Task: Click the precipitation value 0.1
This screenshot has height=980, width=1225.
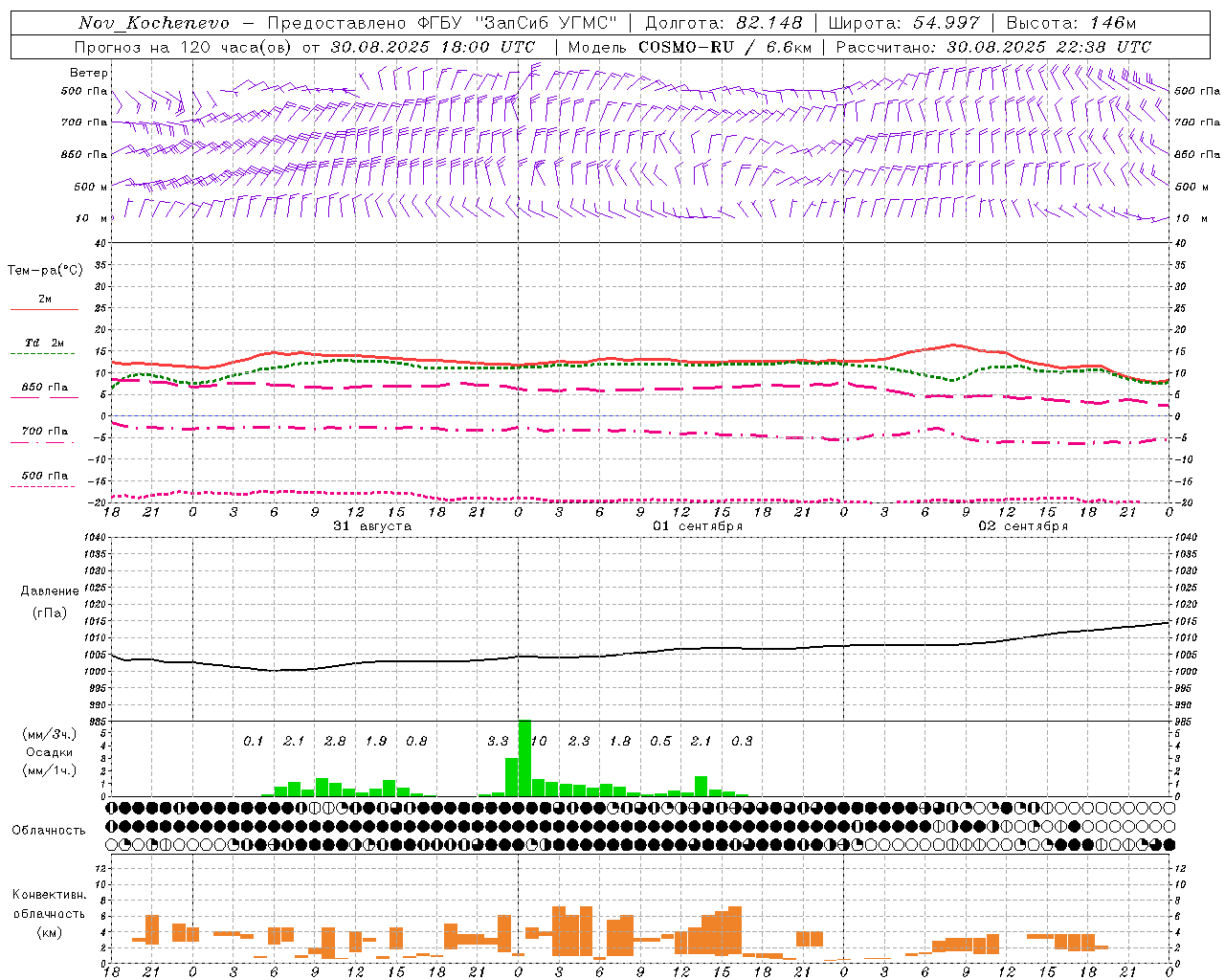Action: click(x=253, y=742)
